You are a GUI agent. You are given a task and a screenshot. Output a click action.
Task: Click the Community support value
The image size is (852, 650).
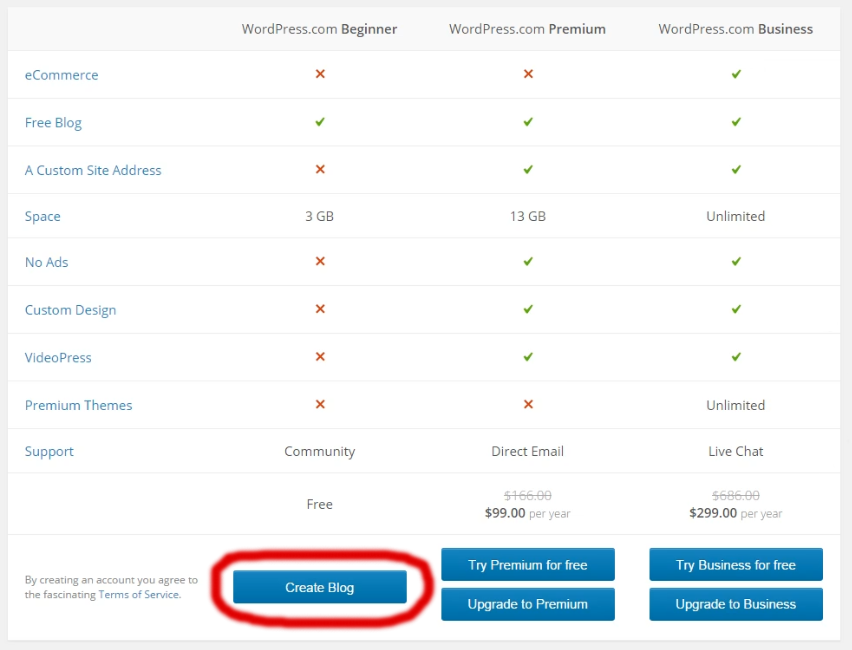(320, 452)
